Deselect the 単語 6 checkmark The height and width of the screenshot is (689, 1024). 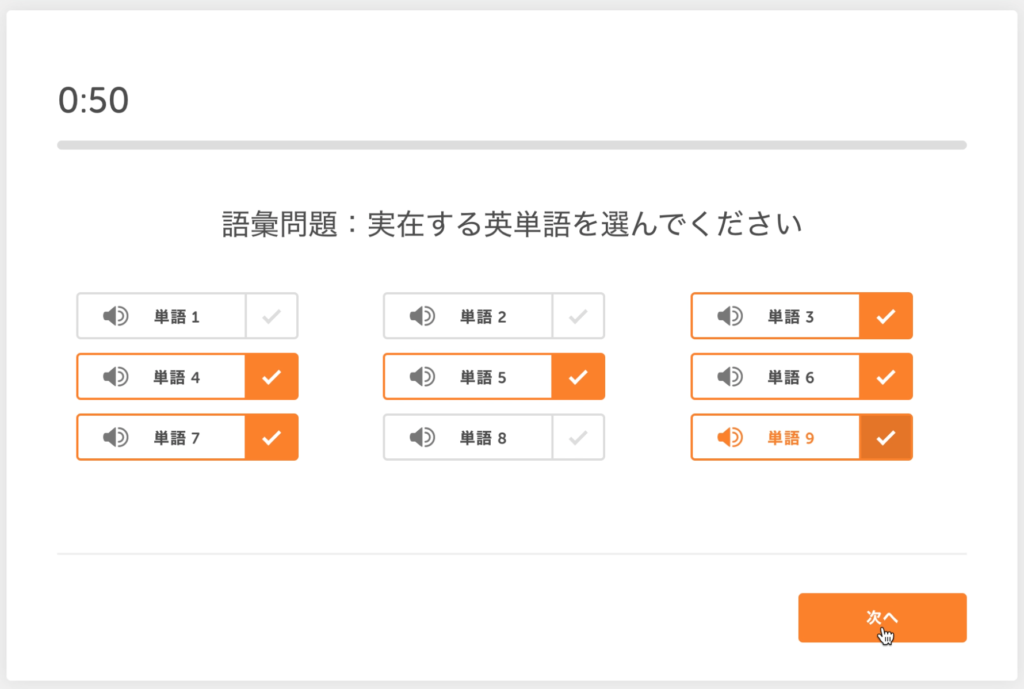click(x=886, y=376)
